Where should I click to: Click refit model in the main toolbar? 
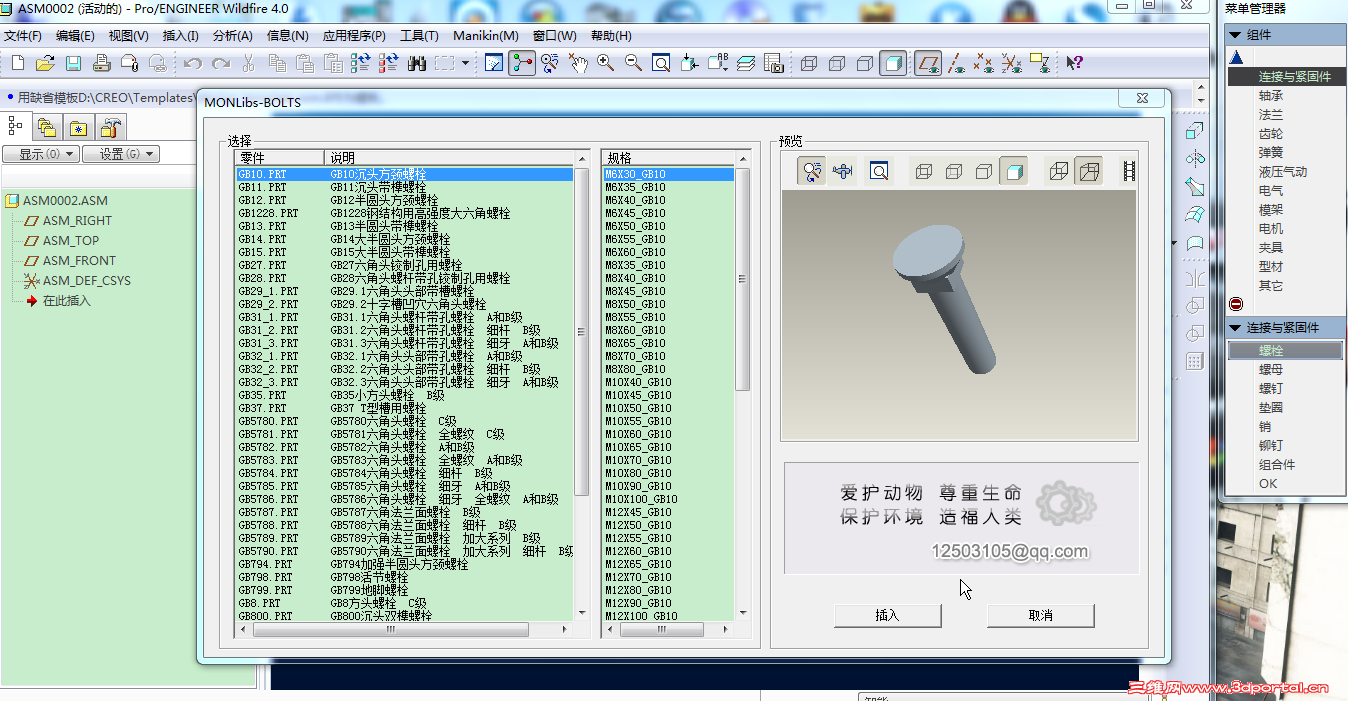(x=661, y=63)
